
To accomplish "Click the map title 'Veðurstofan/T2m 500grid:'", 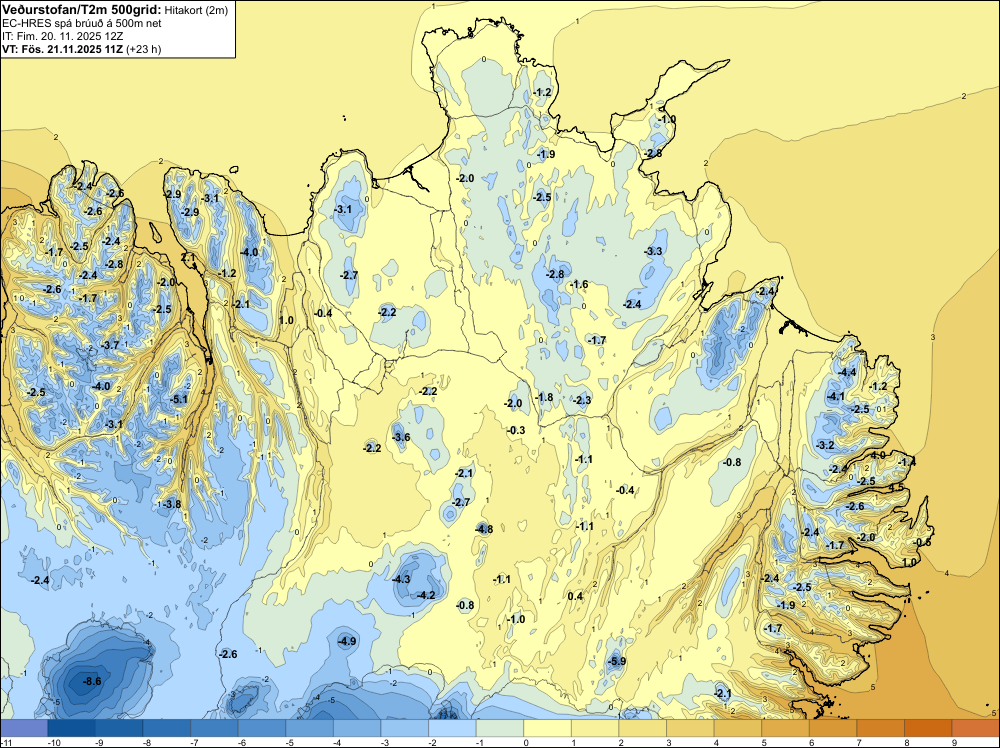I will [x=82, y=10].
